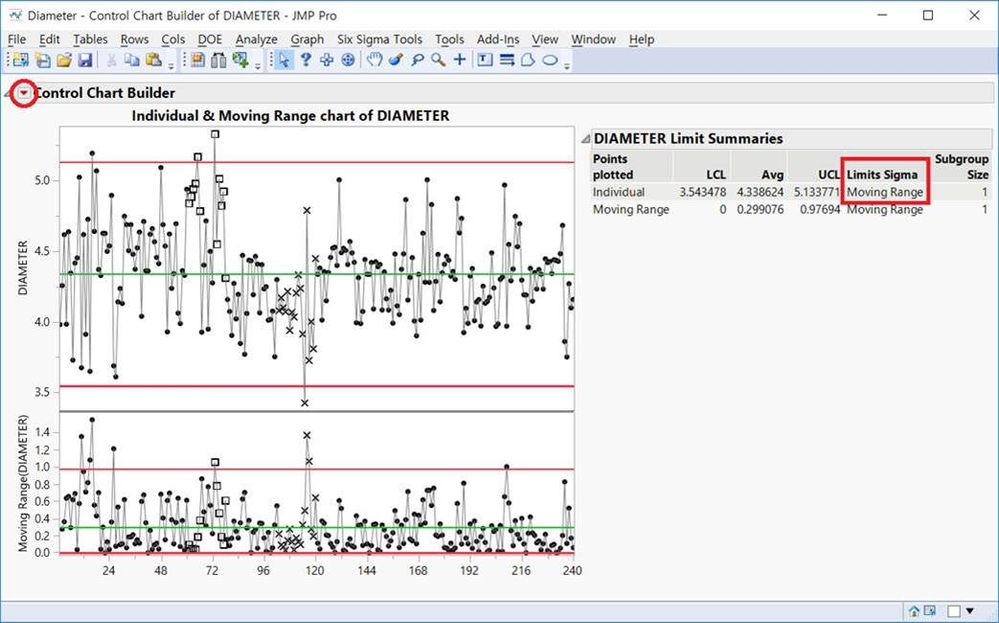Select the hand grabber tool
This screenshot has height=623, width=999.
click(x=374, y=61)
